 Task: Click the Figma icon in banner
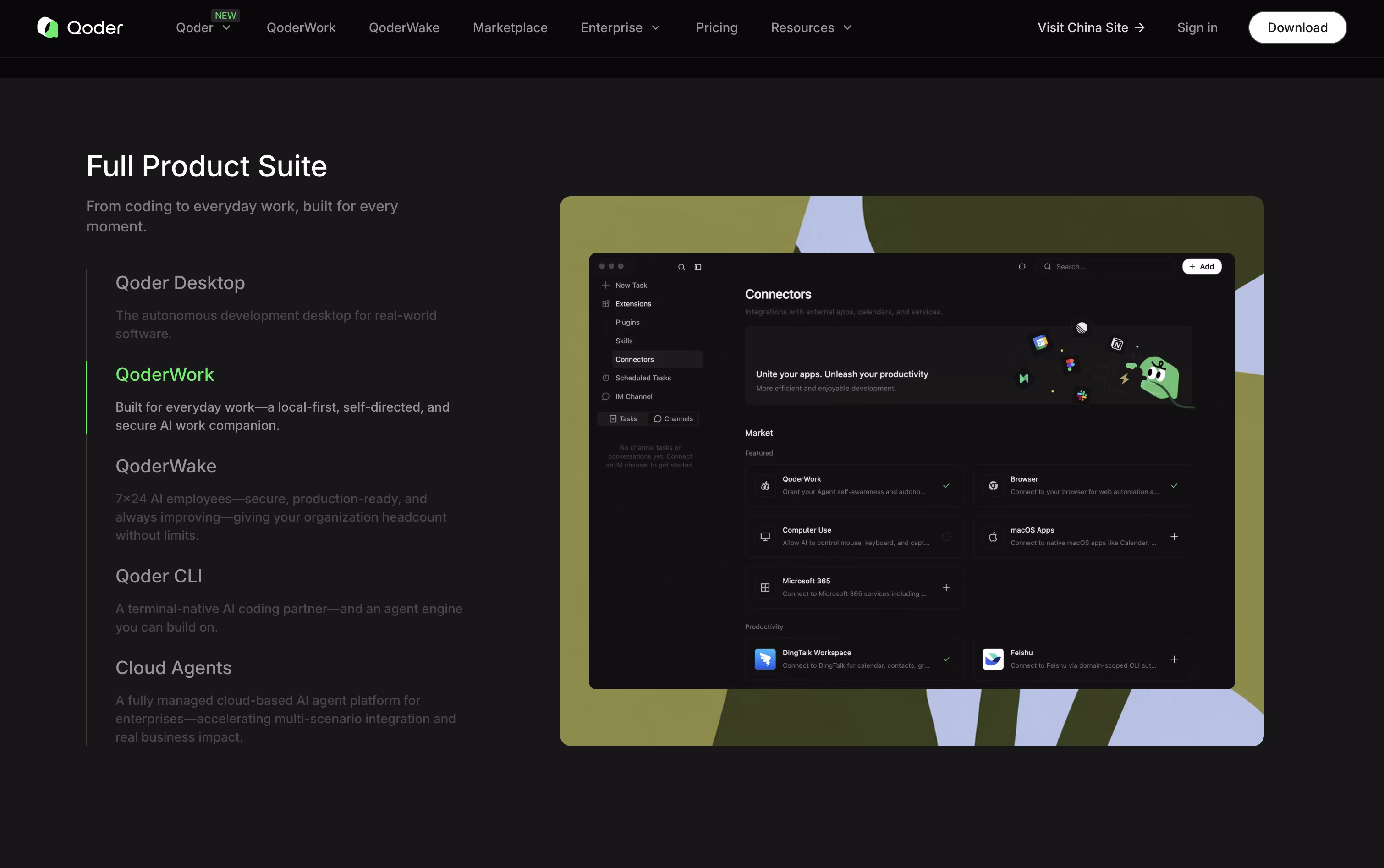(1070, 364)
